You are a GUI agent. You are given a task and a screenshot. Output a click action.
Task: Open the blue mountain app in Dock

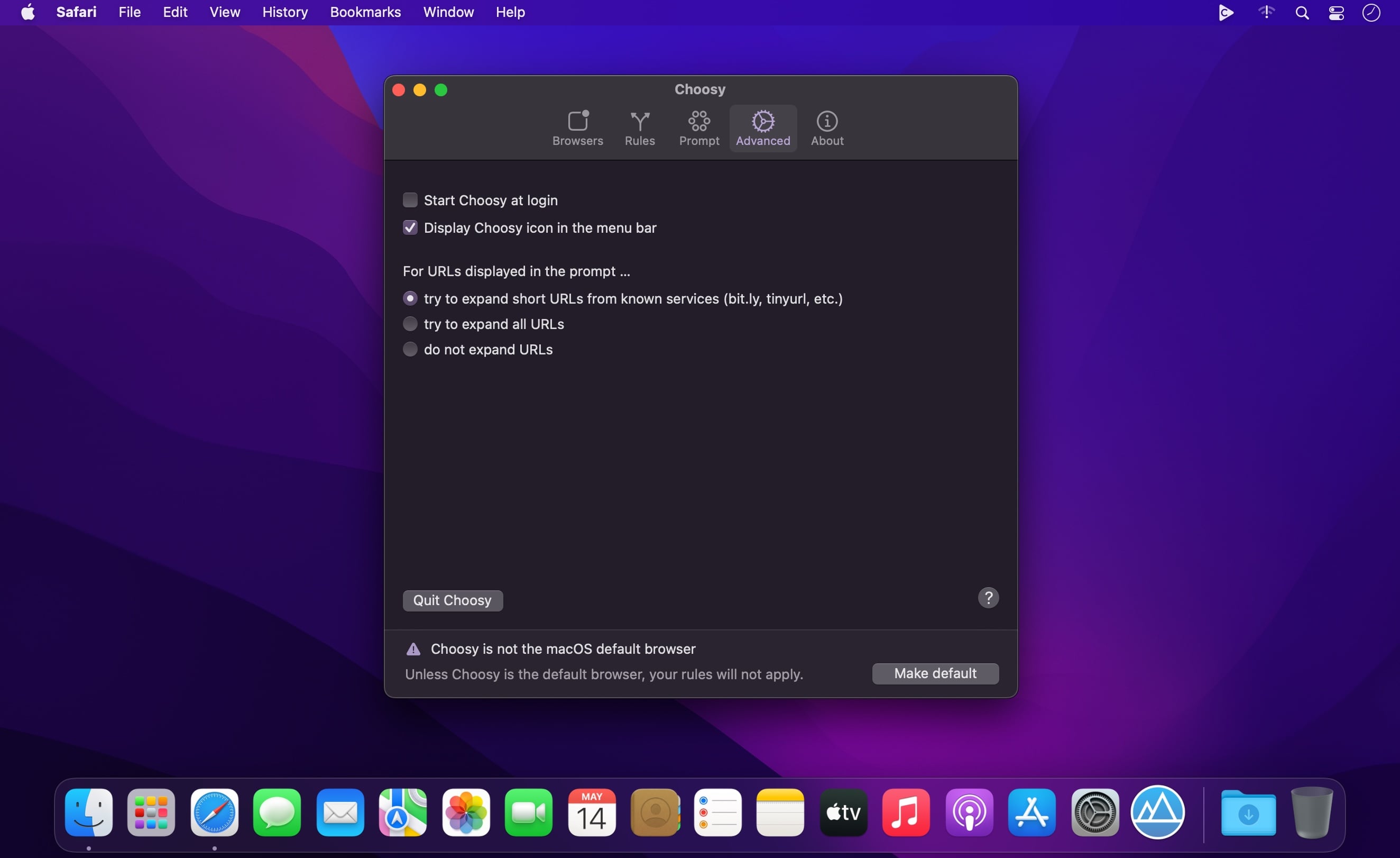pyautogui.click(x=1157, y=812)
